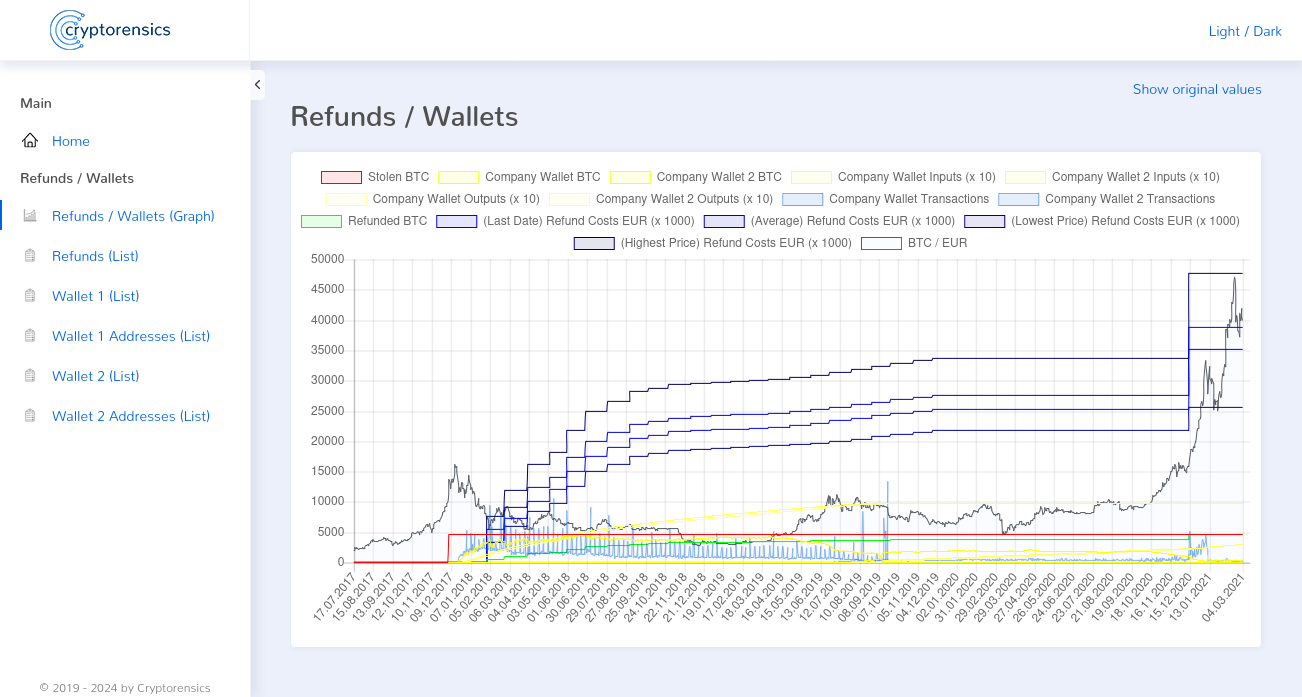Collapse the sidebar with the chevron button
1302x697 pixels.
click(x=258, y=85)
